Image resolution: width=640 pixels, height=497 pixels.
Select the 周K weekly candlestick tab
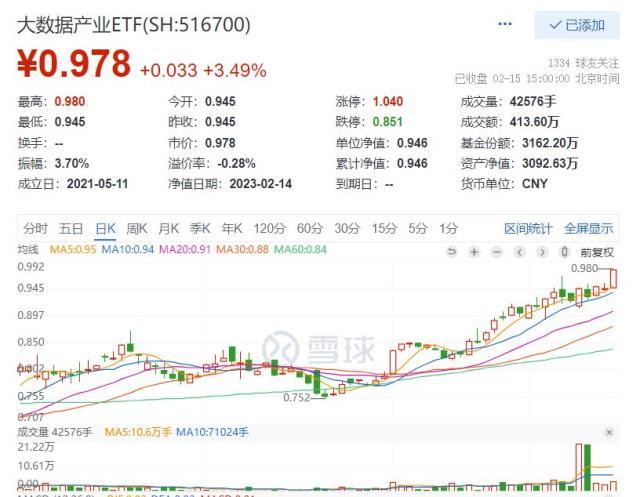pos(137,229)
